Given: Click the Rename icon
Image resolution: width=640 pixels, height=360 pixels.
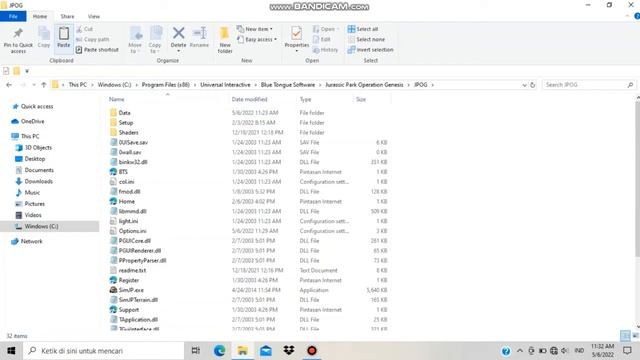Looking at the screenshot, I should pyautogui.click(x=200, y=33).
